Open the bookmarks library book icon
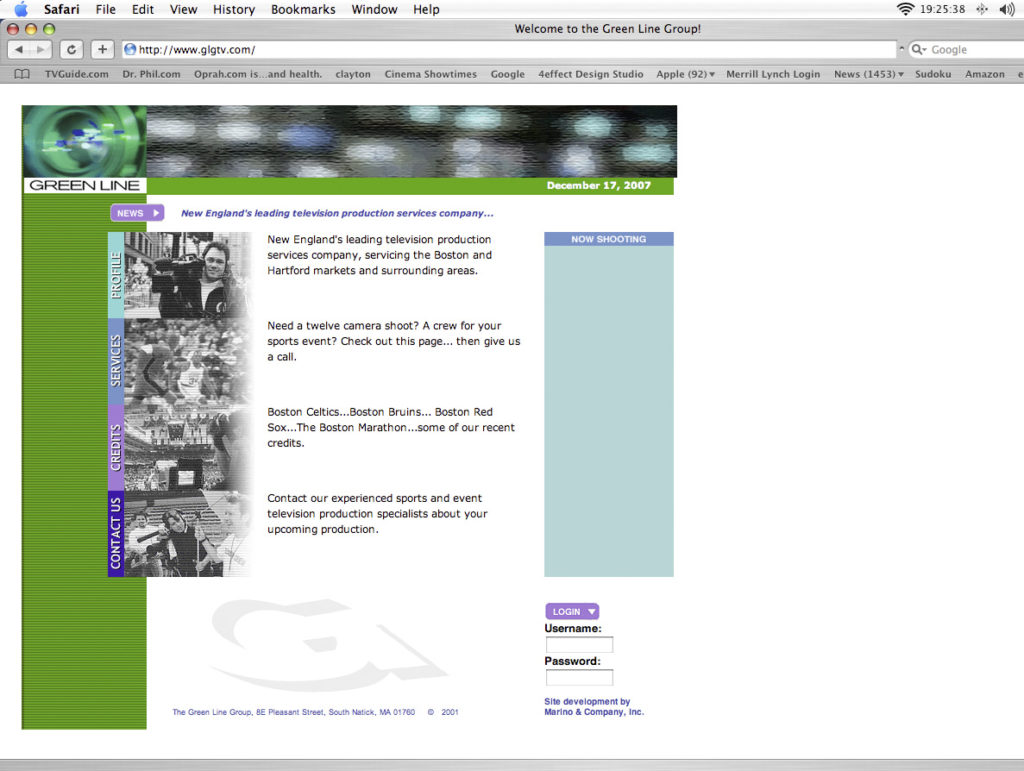 tap(22, 74)
